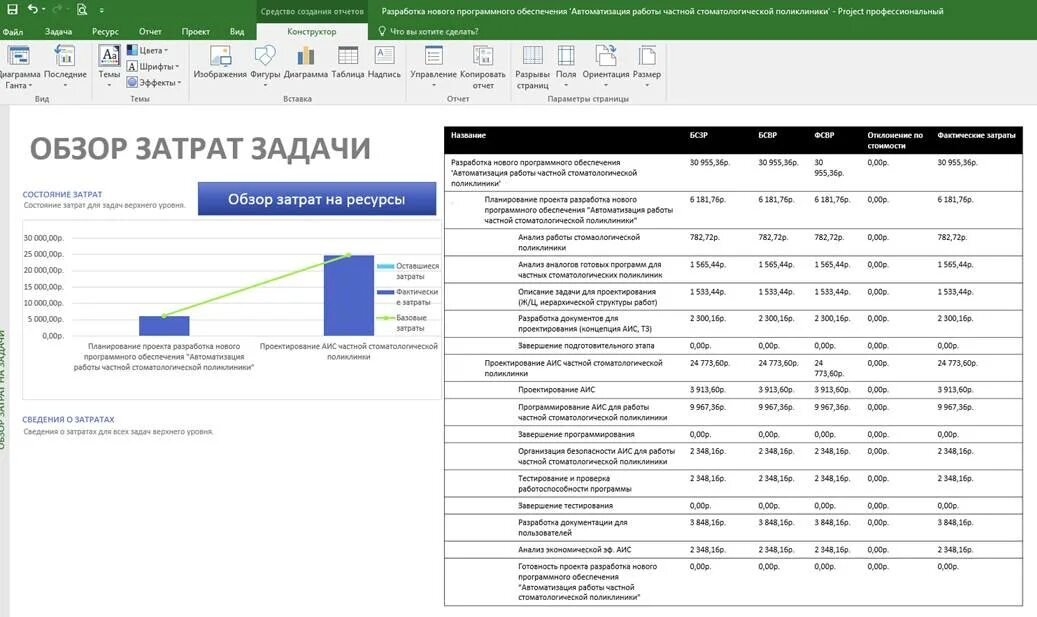
Task: Click the Разрывы страниц icon
Action: 532,56
